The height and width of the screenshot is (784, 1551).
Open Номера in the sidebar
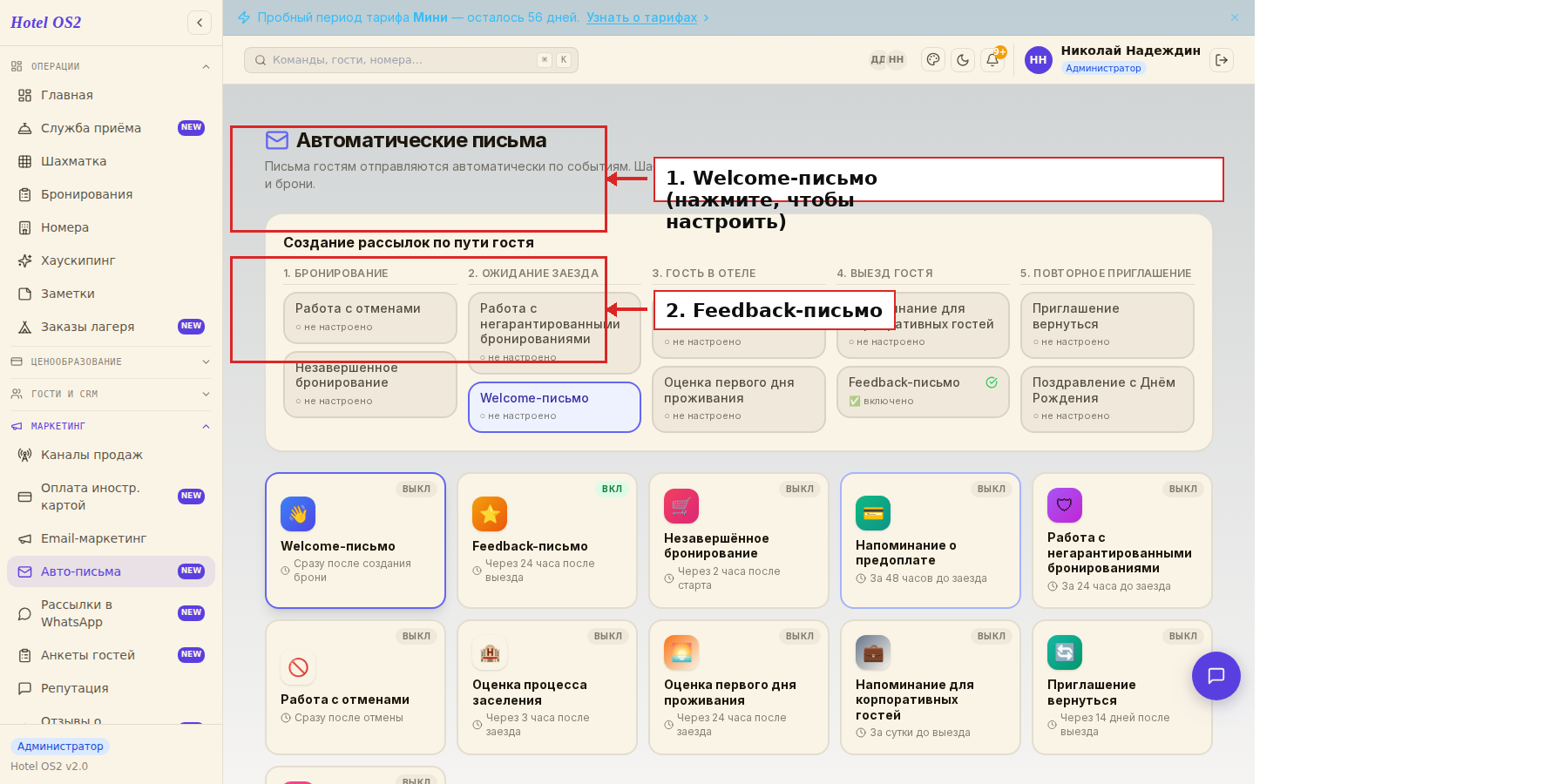[x=111, y=227]
